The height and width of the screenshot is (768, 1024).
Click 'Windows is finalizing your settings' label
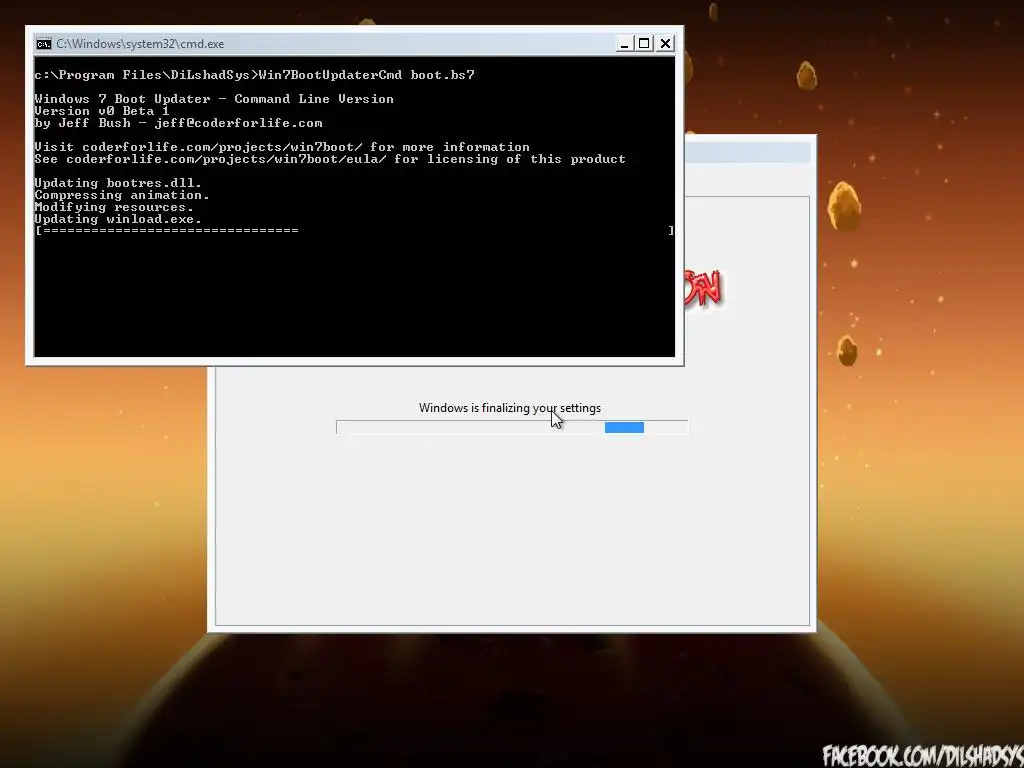pyautogui.click(x=510, y=408)
